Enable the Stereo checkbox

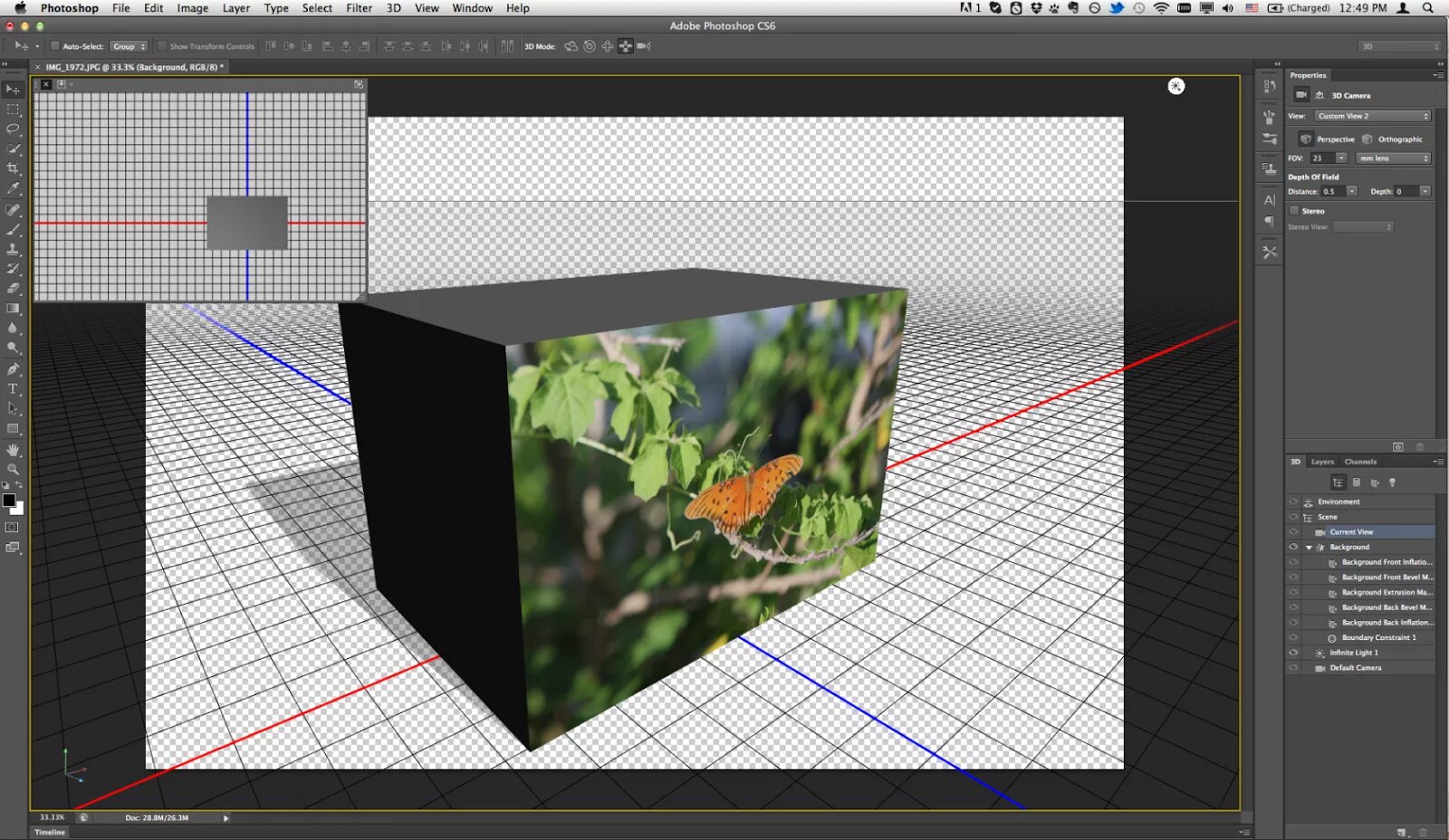click(x=1295, y=210)
